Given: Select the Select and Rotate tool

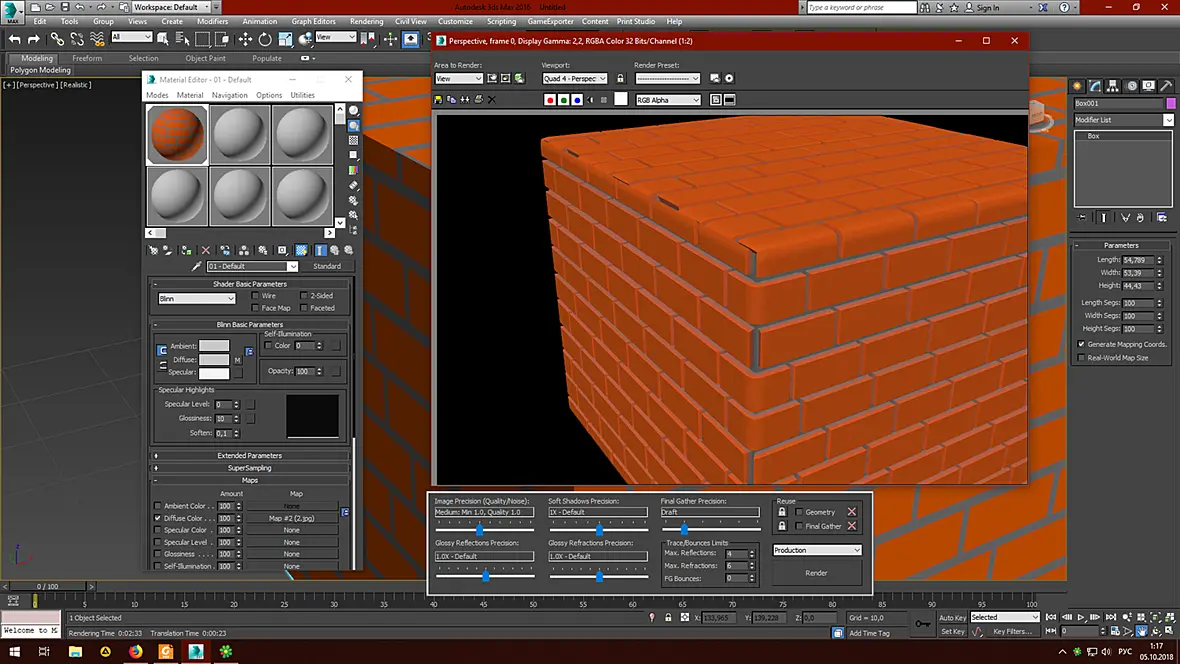Looking at the screenshot, I should click(x=265, y=39).
